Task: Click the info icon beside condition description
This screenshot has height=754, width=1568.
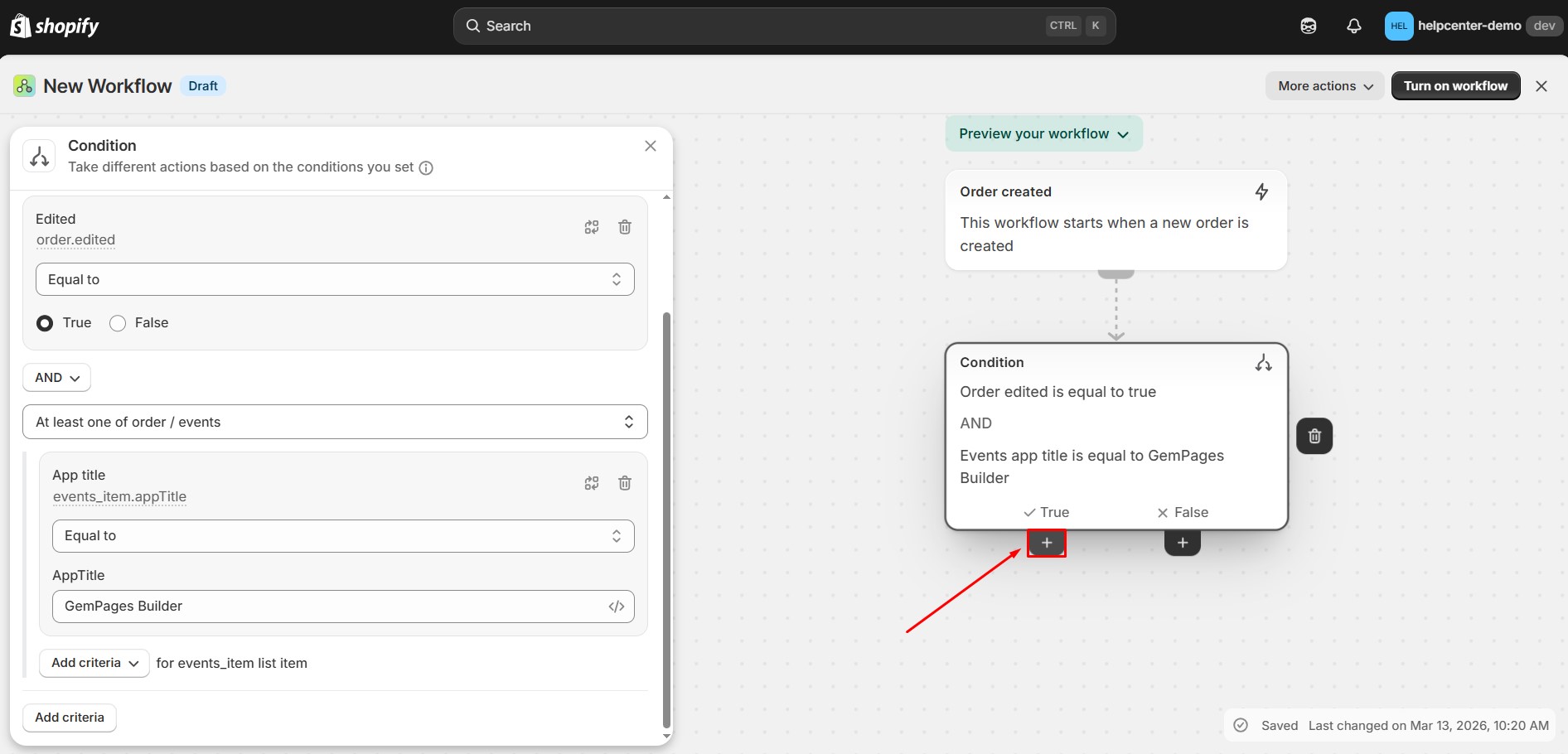Action: coord(426,168)
